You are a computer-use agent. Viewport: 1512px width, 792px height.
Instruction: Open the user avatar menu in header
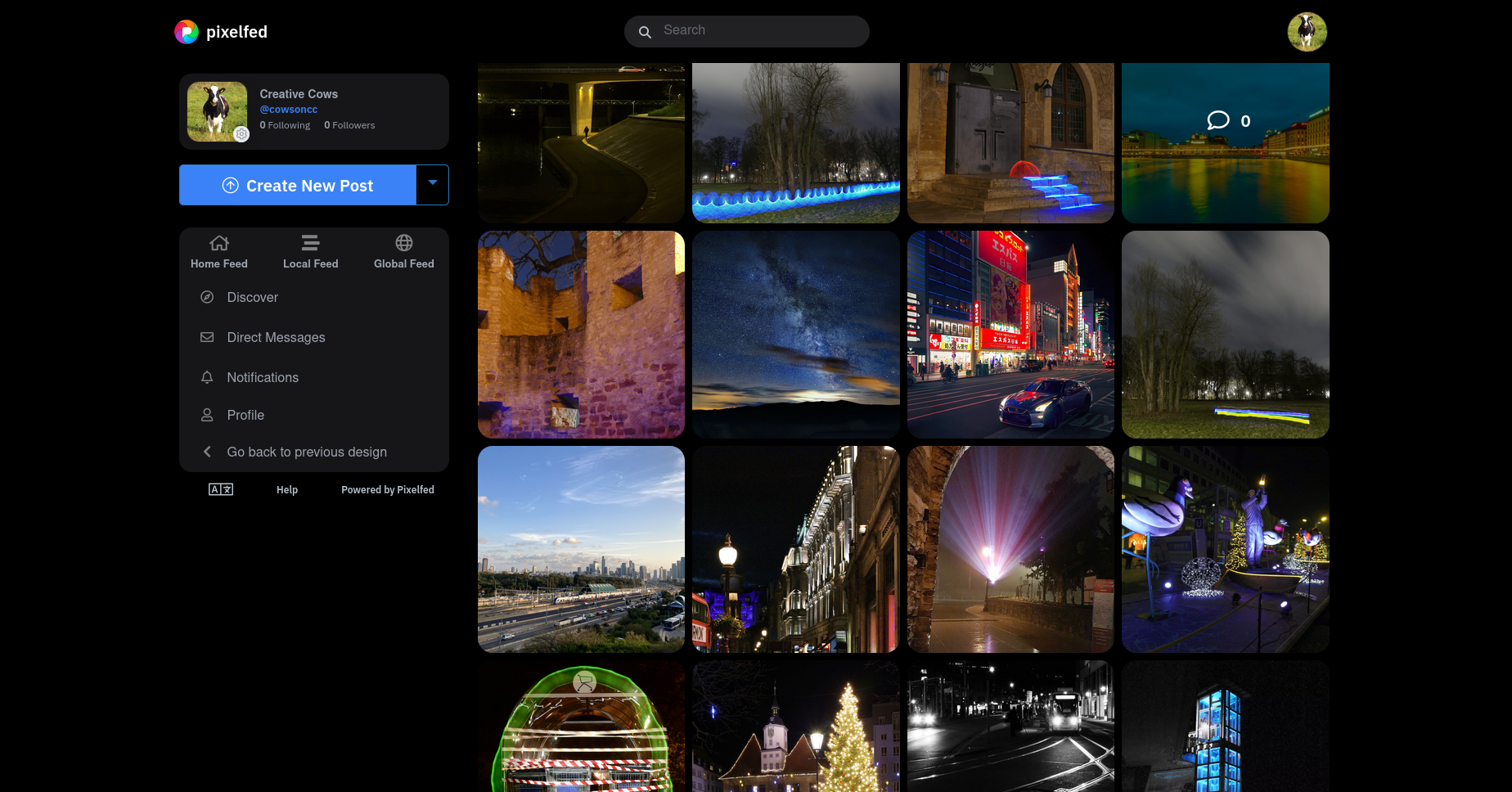coord(1307,32)
